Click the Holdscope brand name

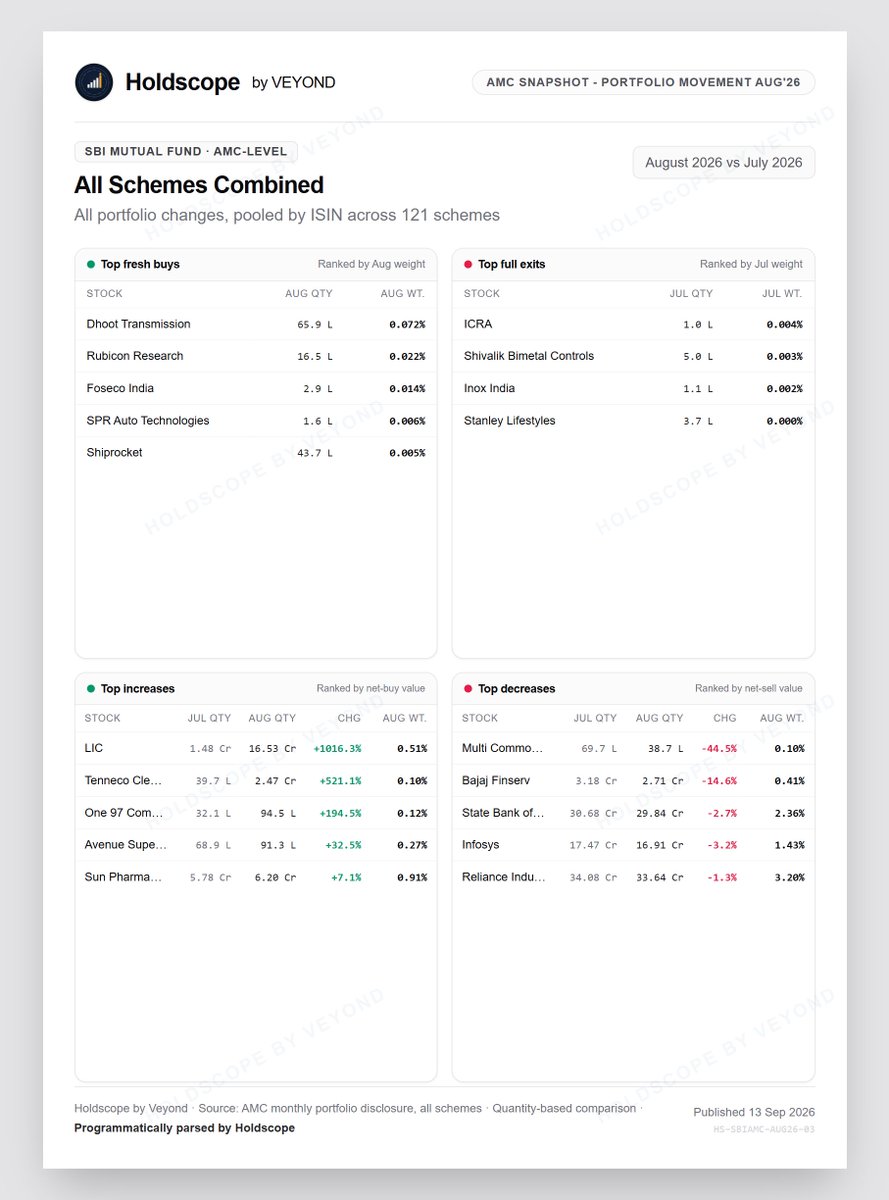click(183, 82)
